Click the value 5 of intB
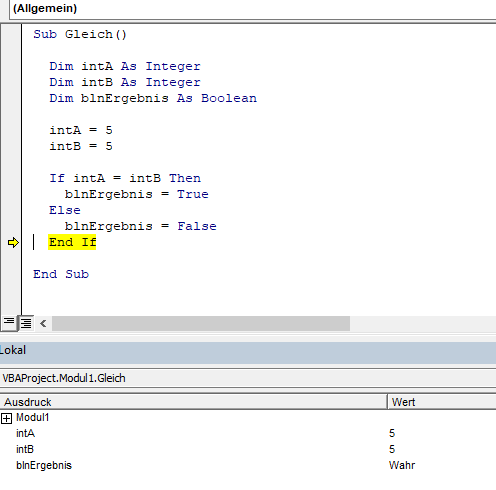Viewport: 496px width, 490px height. pyautogui.click(x=392, y=449)
